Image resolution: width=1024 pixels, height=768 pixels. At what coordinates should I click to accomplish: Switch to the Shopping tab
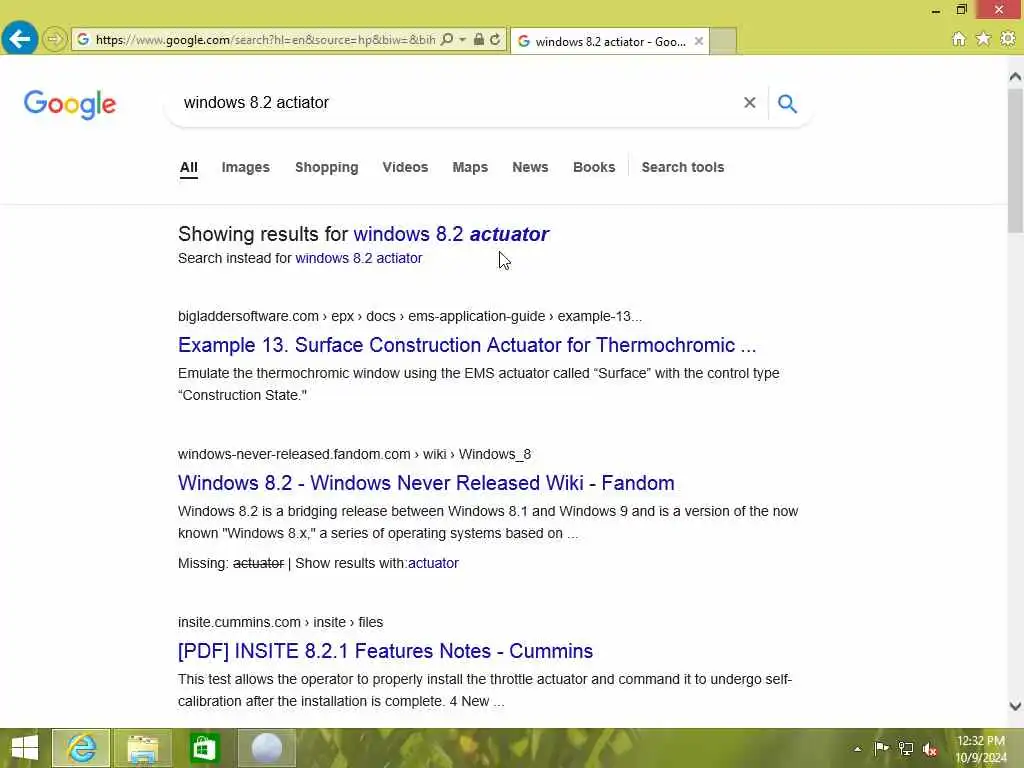(327, 167)
